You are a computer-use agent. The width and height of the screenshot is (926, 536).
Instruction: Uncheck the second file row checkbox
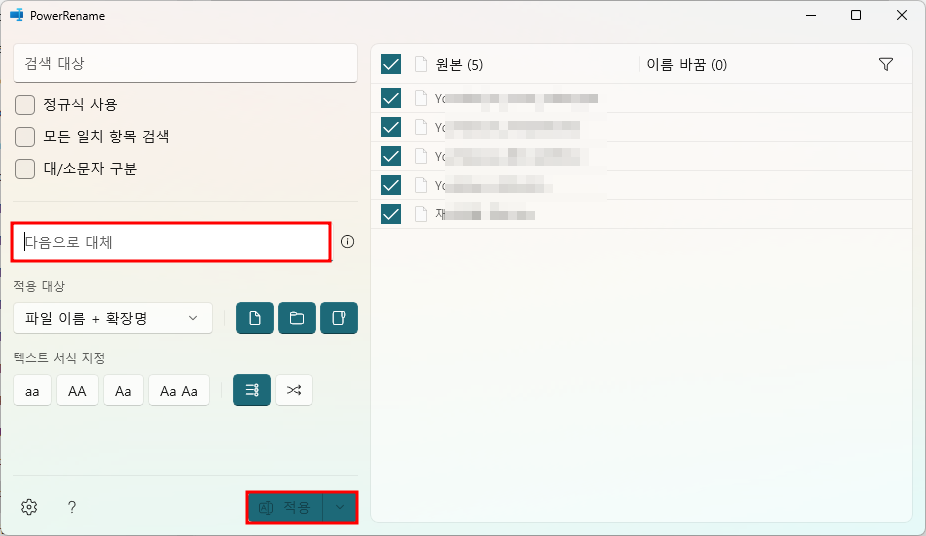point(391,127)
